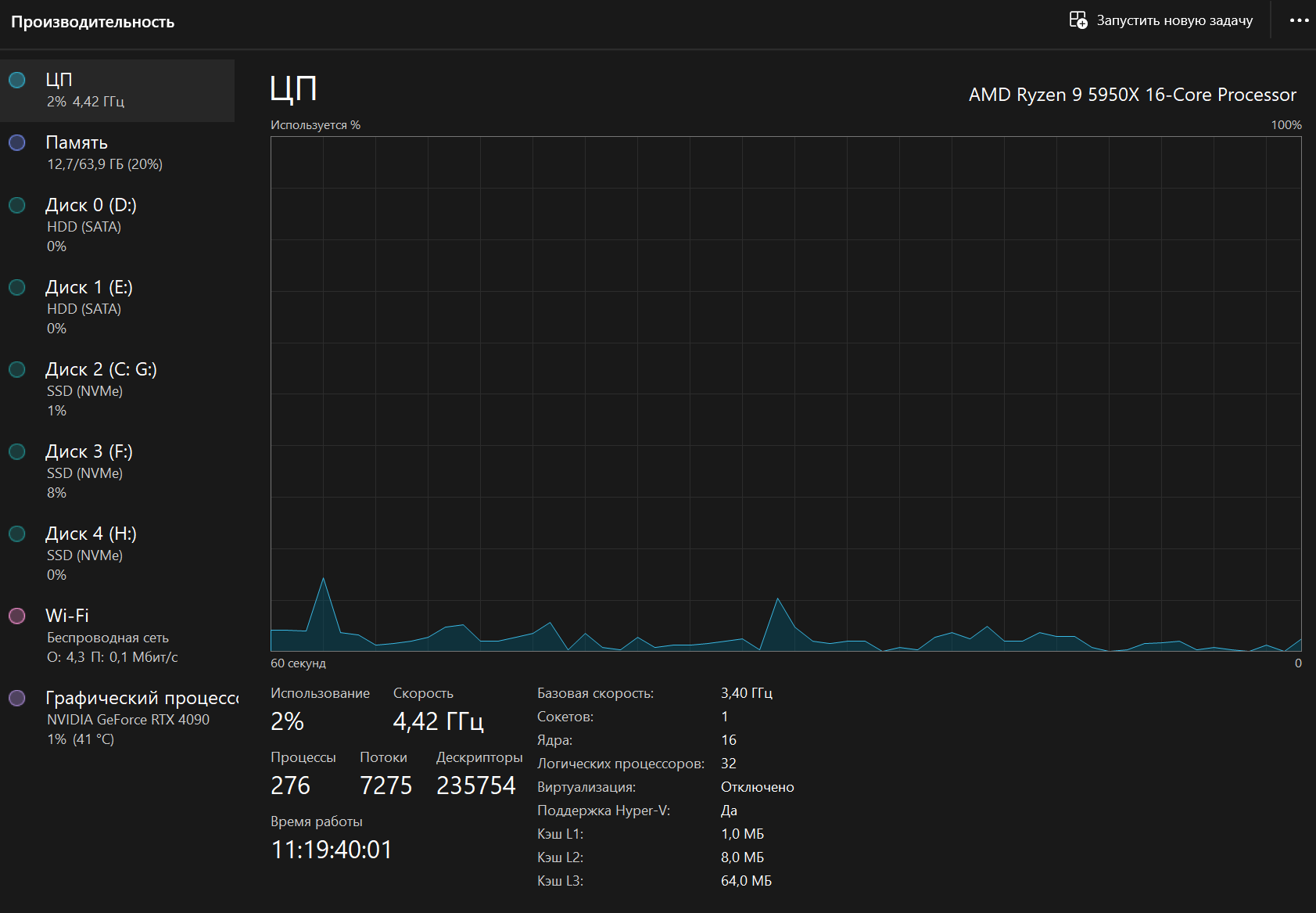Click the Использование label
Image resolution: width=1316 pixels, height=913 pixels.
click(x=320, y=693)
